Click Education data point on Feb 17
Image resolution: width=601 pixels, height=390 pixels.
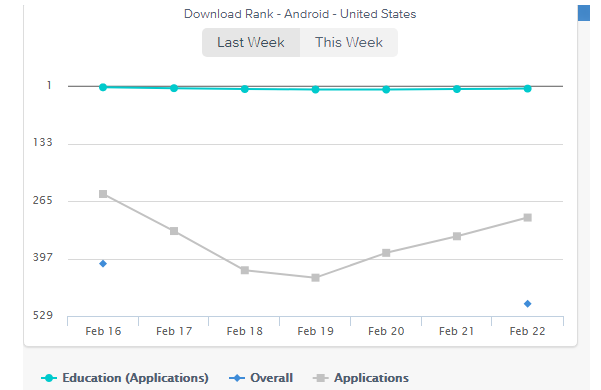click(174, 88)
